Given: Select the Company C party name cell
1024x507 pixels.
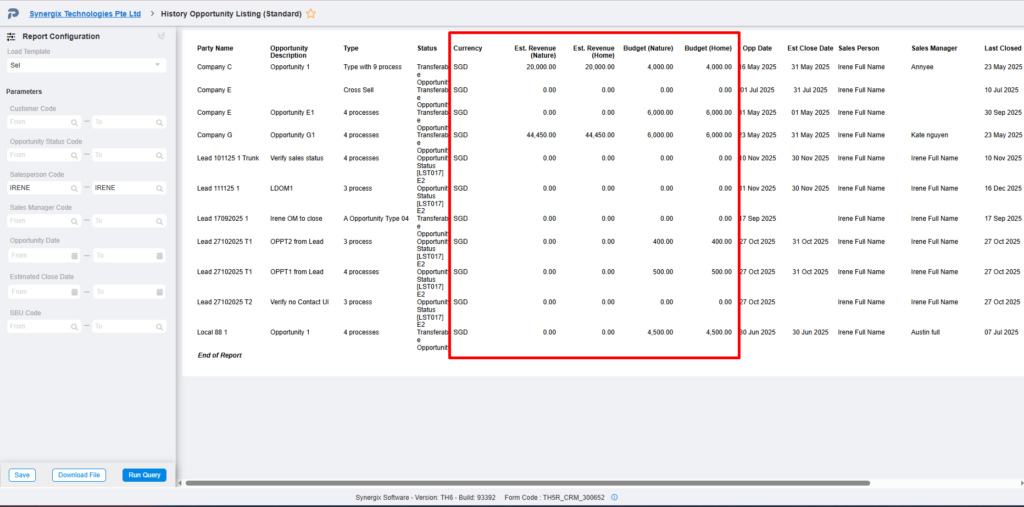Looking at the screenshot, I should tap(215, 67).
